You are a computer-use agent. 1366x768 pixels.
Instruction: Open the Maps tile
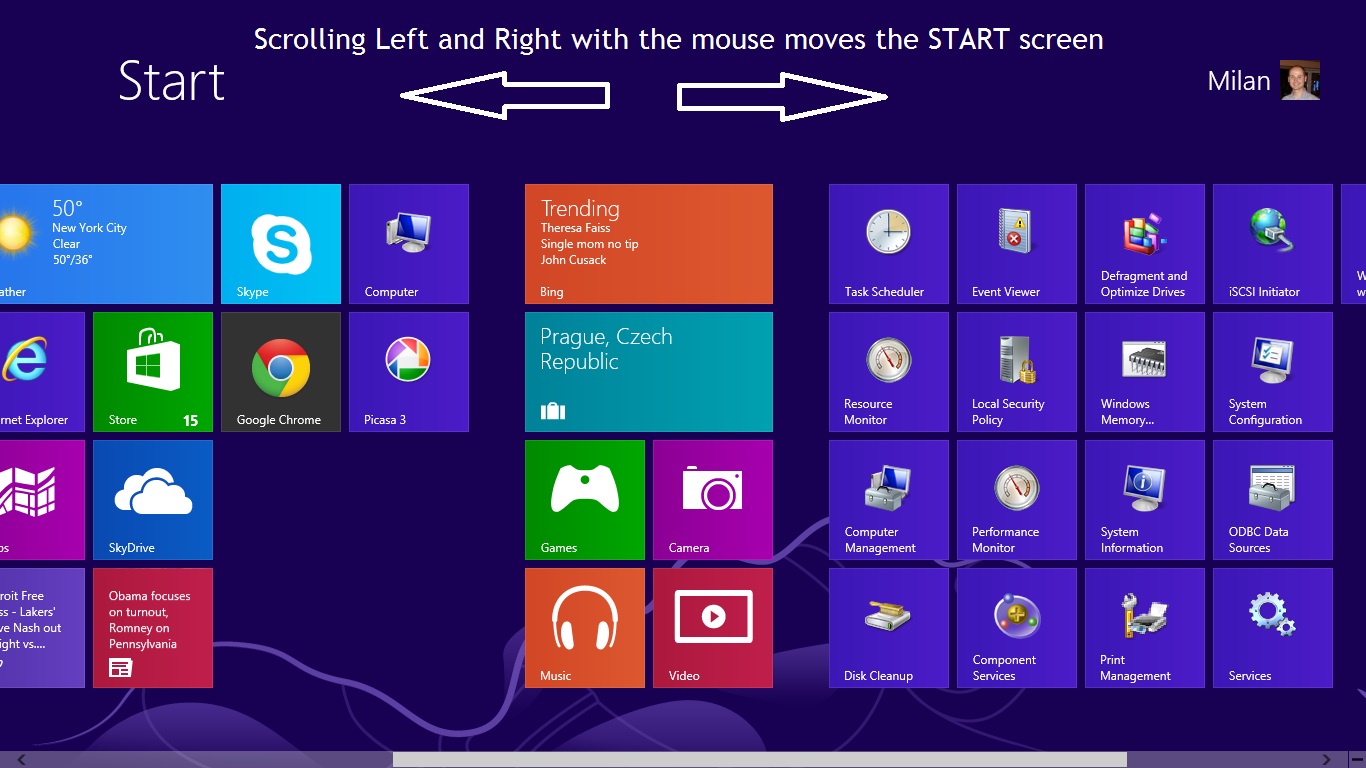[42, 500]
